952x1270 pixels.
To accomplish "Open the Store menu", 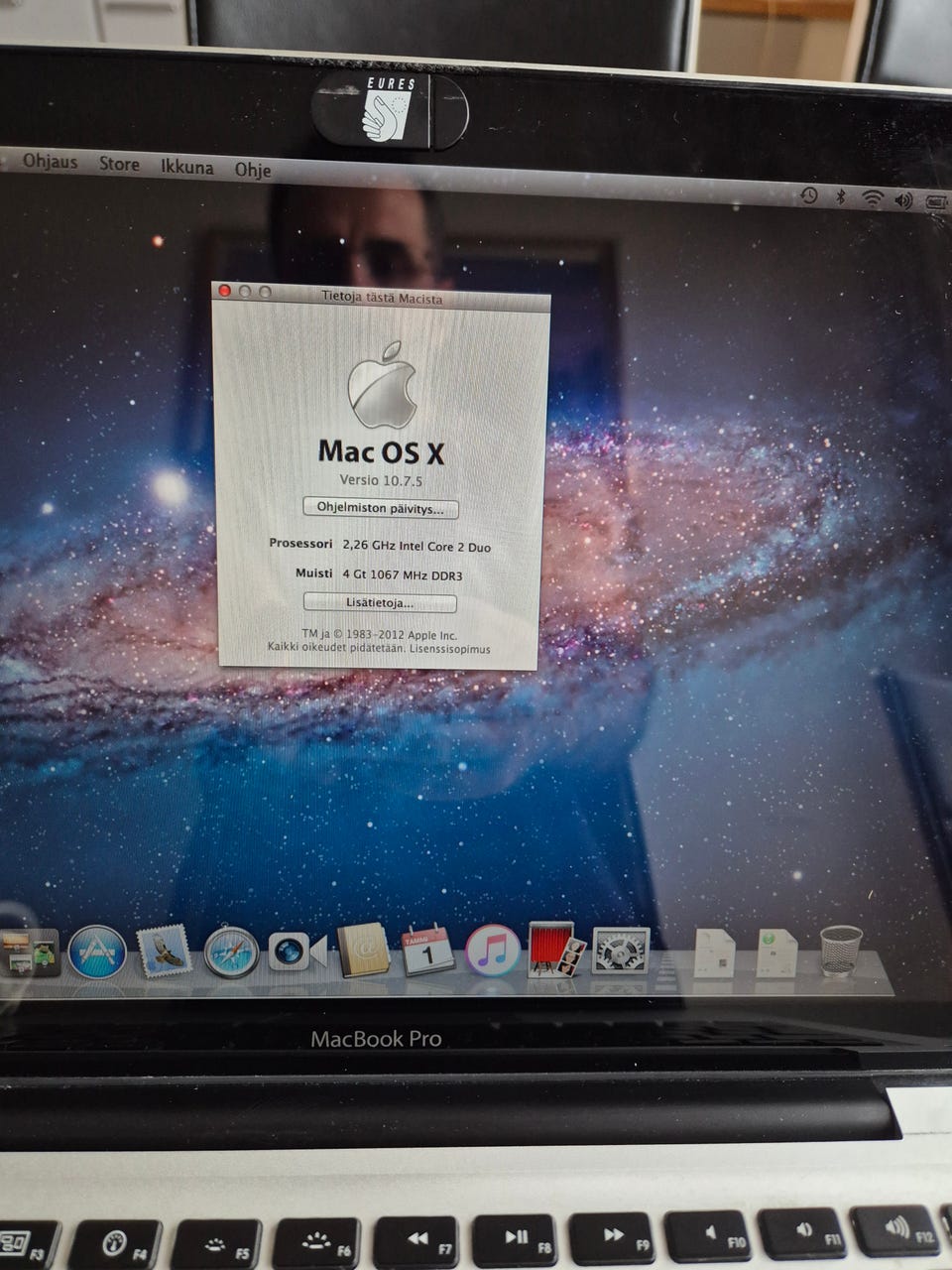I will pyautogui.click(x=119, y=164).
